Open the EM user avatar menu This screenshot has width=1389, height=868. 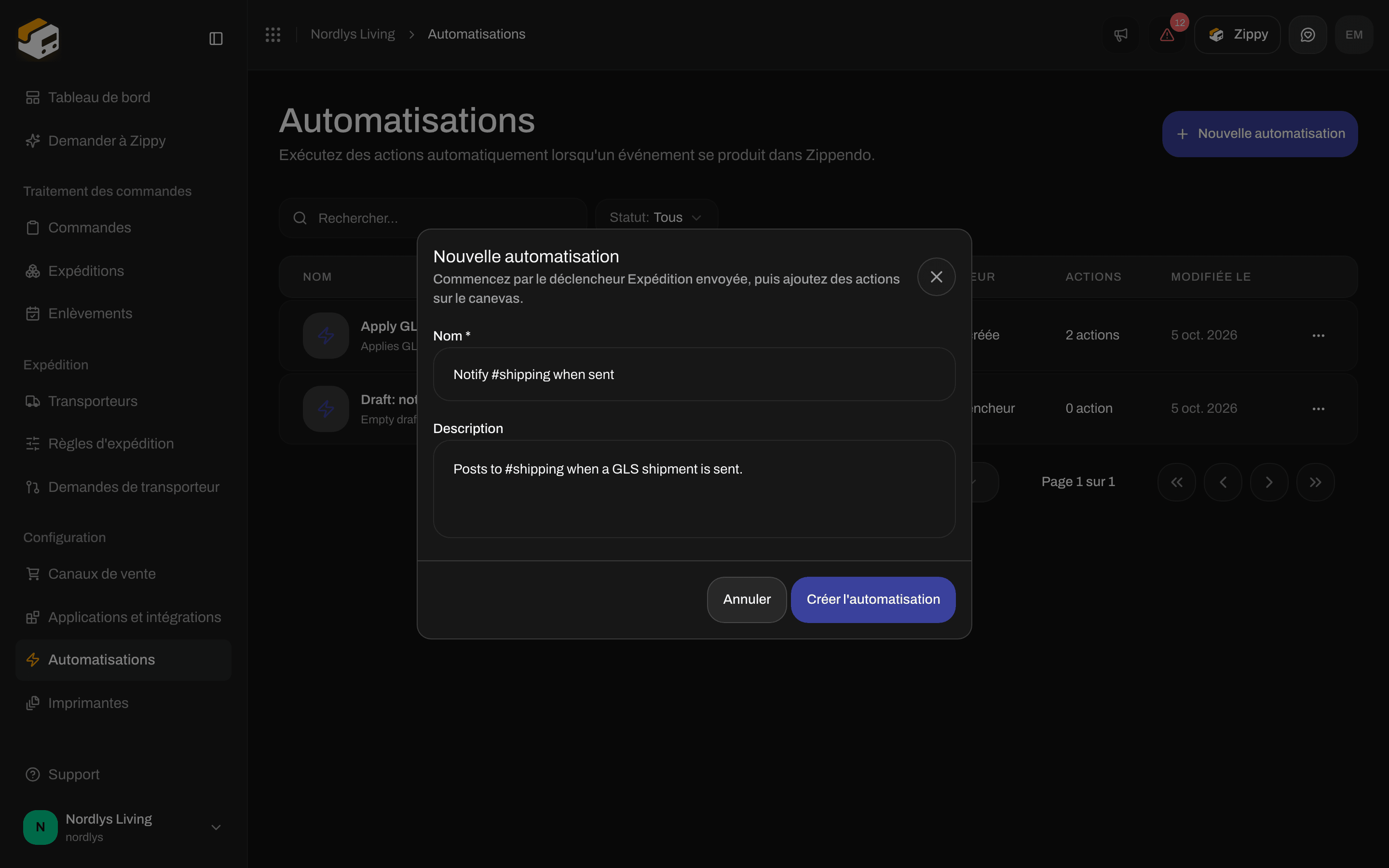click(1354, 35)
